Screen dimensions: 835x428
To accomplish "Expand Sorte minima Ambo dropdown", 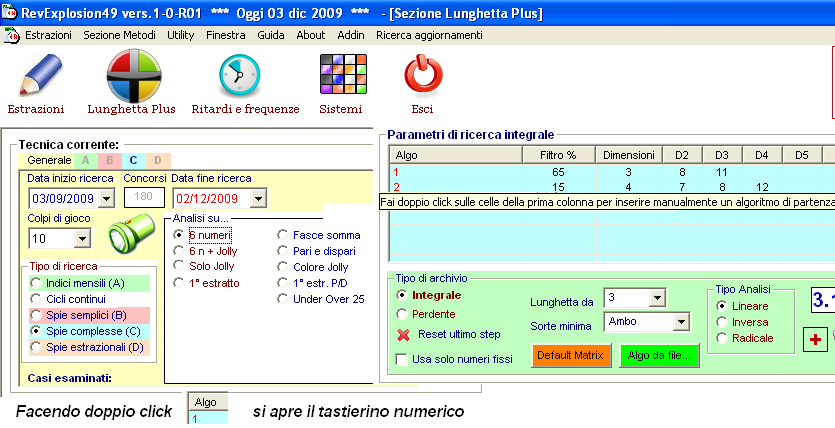I will [681, 322].
